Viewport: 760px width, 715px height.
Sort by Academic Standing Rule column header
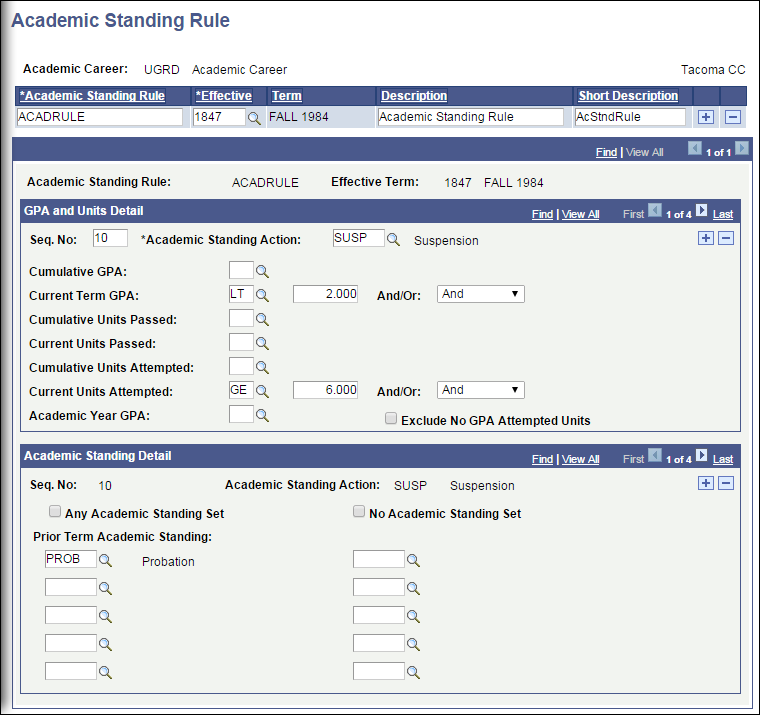coord(92,95)
